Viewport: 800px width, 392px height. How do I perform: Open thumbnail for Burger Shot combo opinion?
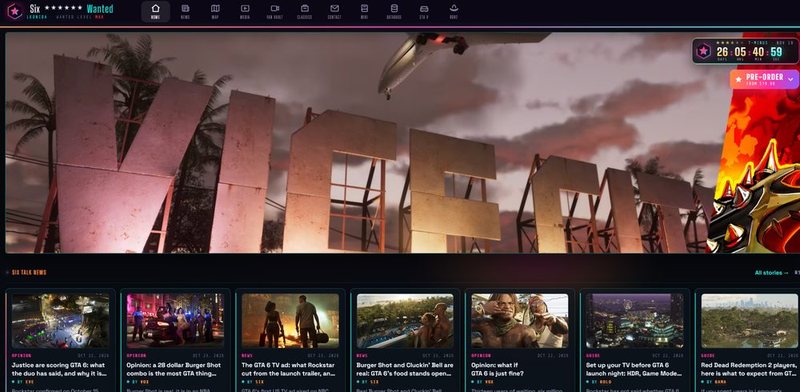175,321
